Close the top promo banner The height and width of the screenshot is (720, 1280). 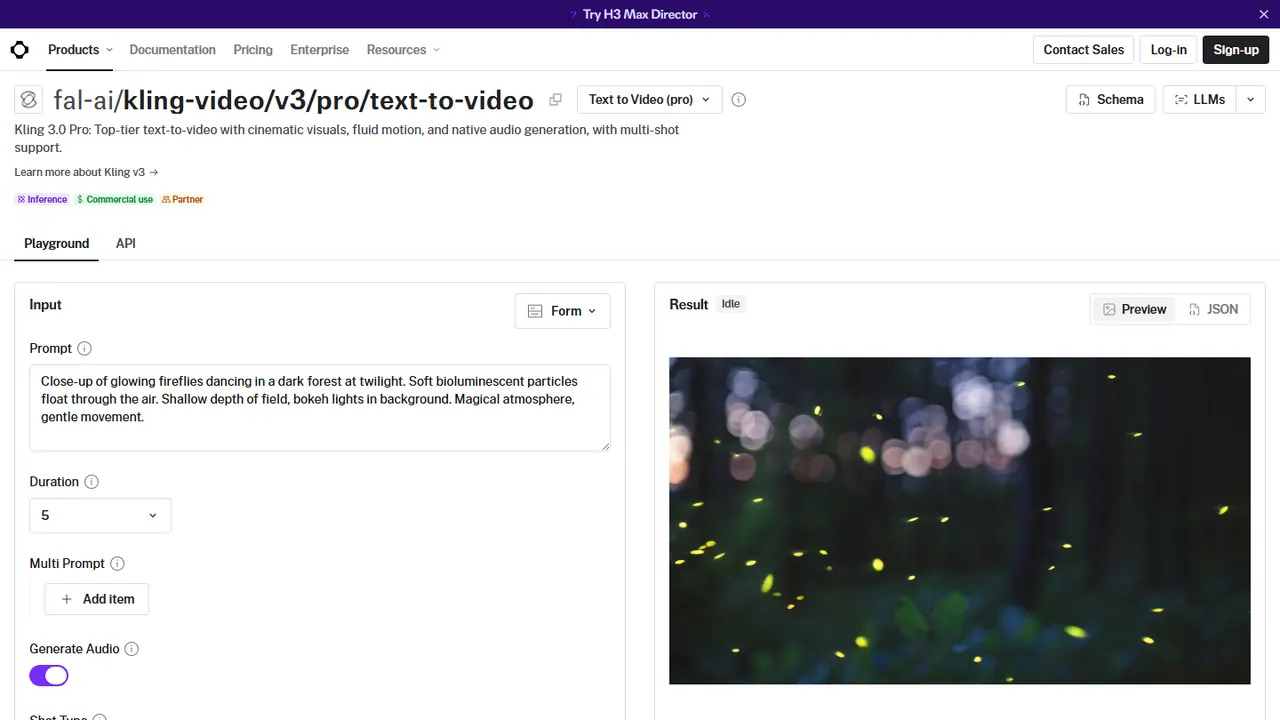(x=1263, y=14)
